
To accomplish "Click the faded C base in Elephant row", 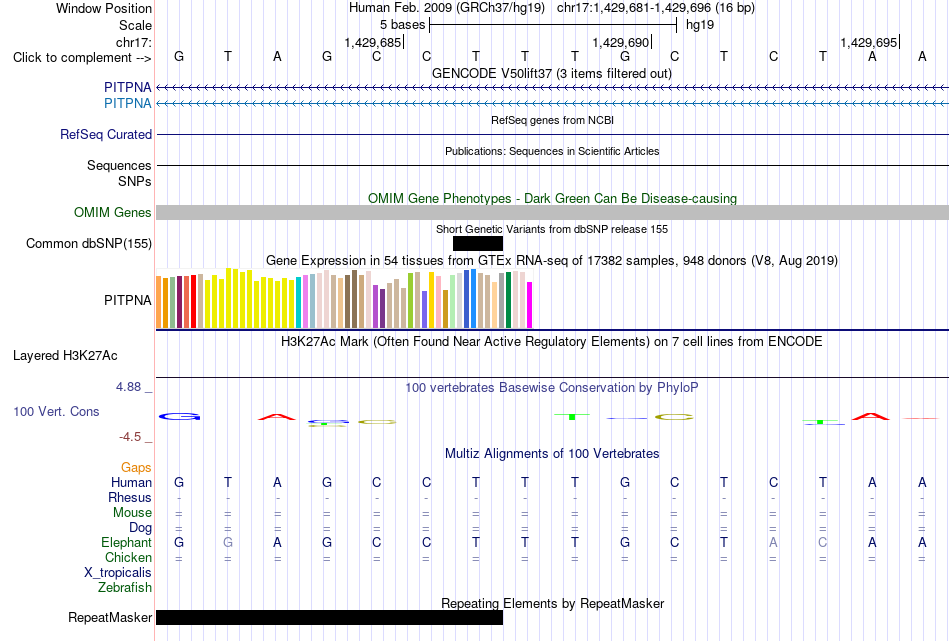I will pyautogui.click(x=823, y=542).
